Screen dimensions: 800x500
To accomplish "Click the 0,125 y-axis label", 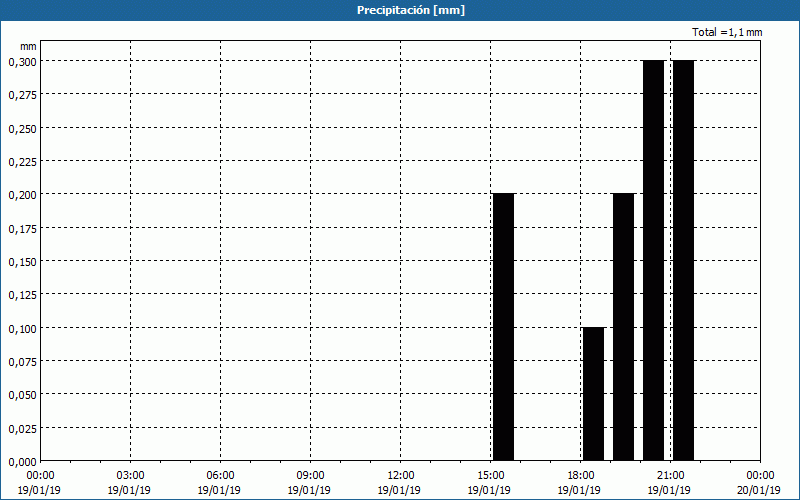I will [22, 295].
